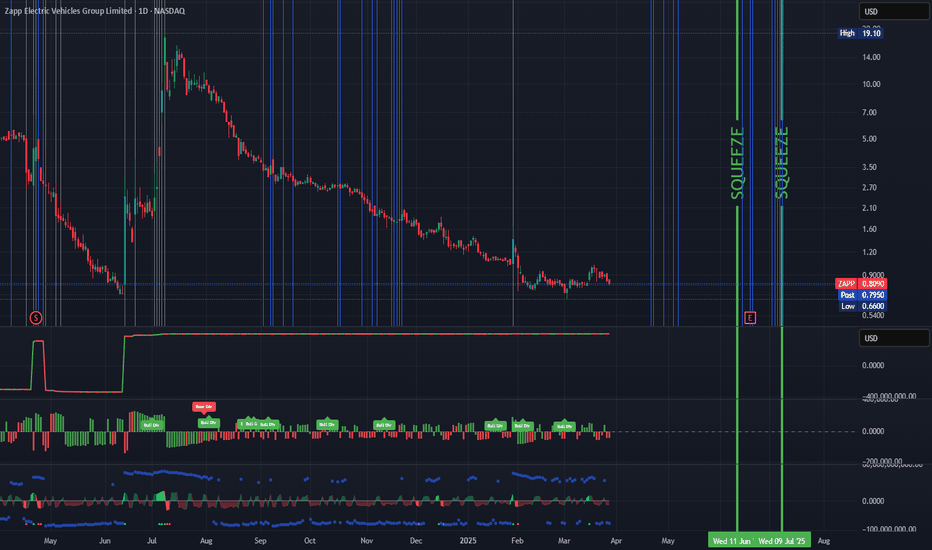
Task: Click the 7.00 price axis value
Action: click(x=869, y=112)
